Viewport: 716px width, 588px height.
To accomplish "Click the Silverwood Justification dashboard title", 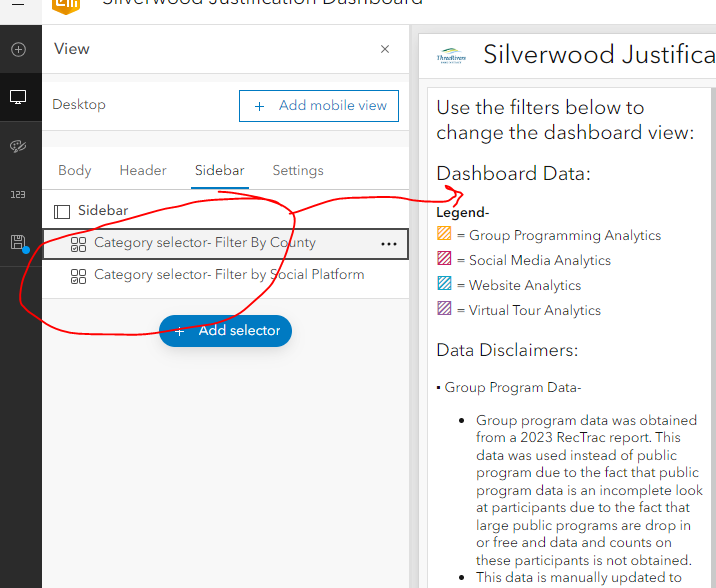I will coord(599,55).
